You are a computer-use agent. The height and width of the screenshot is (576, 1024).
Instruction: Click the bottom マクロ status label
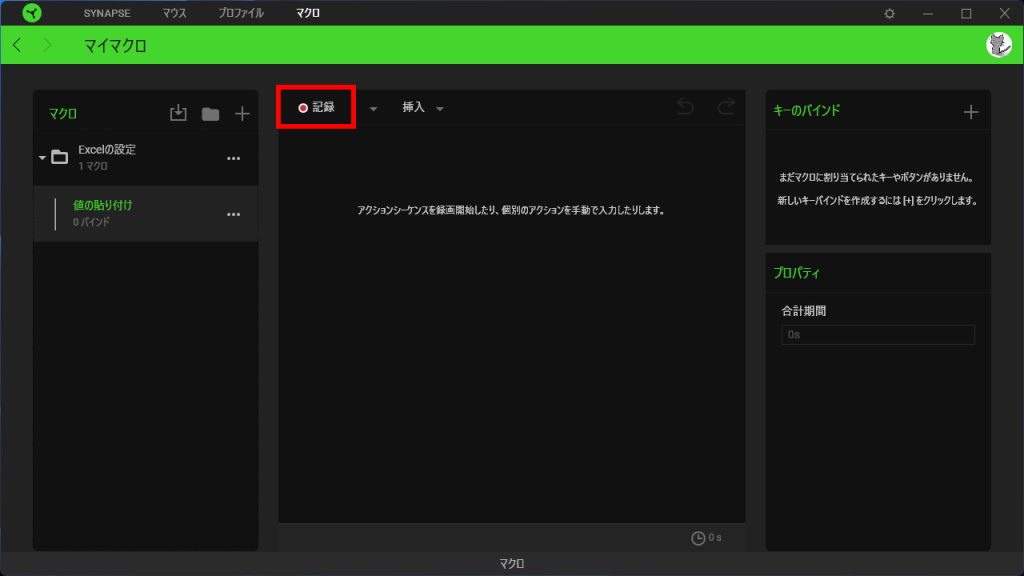tap(512, 564)
